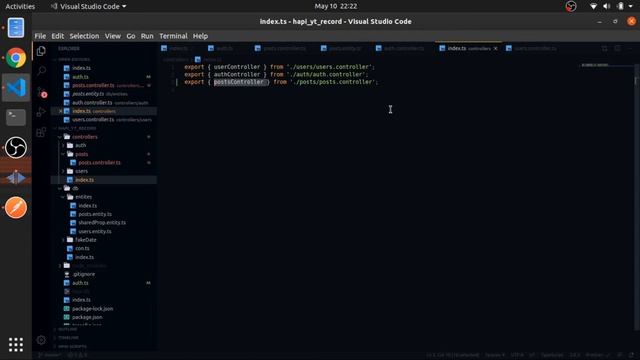This screenshot has width=640, height=360.
Task: Open the File menu
Action: pyautogui.click(x=40, y=36)
